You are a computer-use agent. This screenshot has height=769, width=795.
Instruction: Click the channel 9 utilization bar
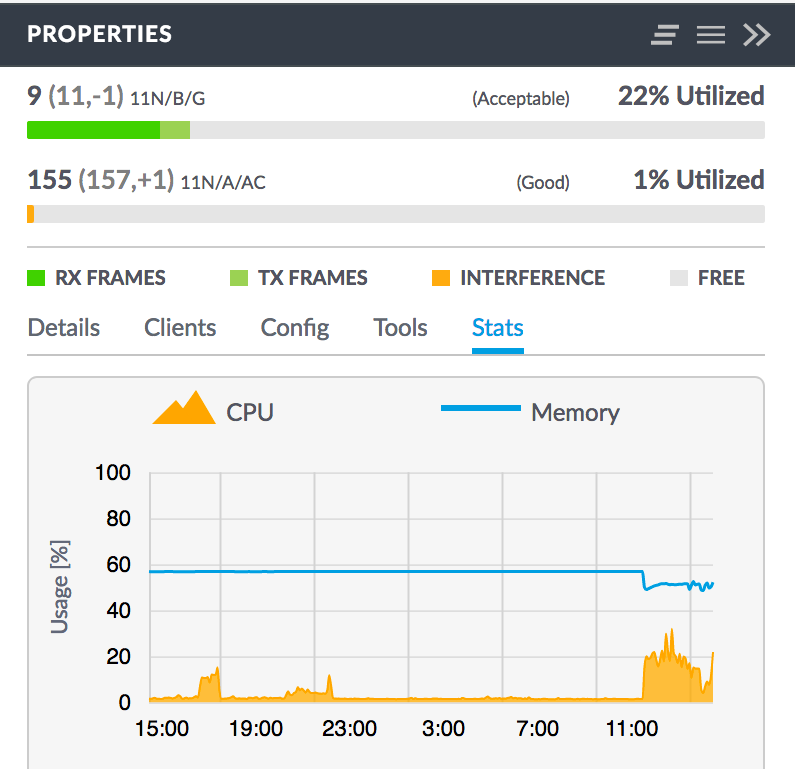click(395, 130)
